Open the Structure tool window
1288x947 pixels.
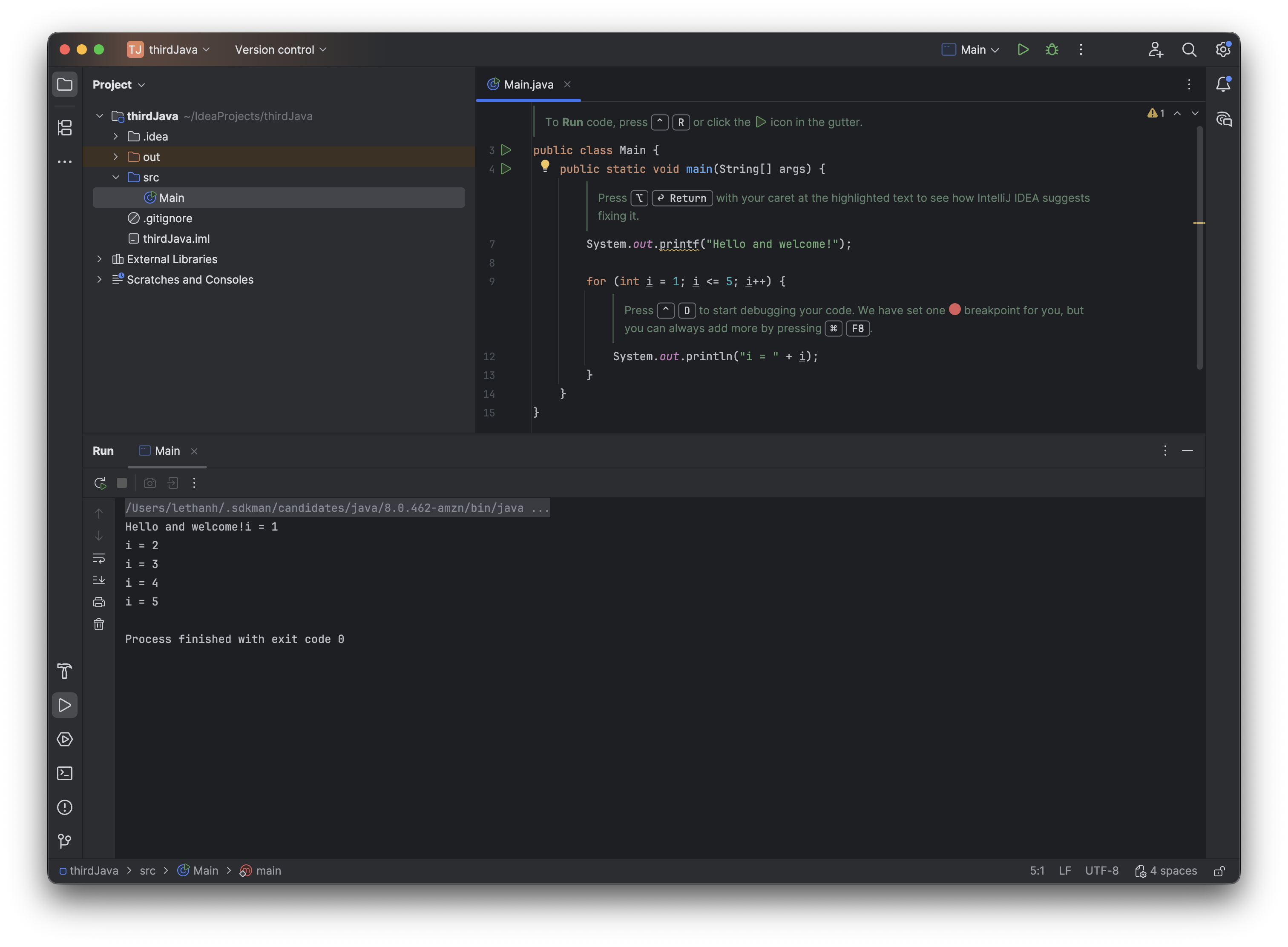tap(65, 127)
